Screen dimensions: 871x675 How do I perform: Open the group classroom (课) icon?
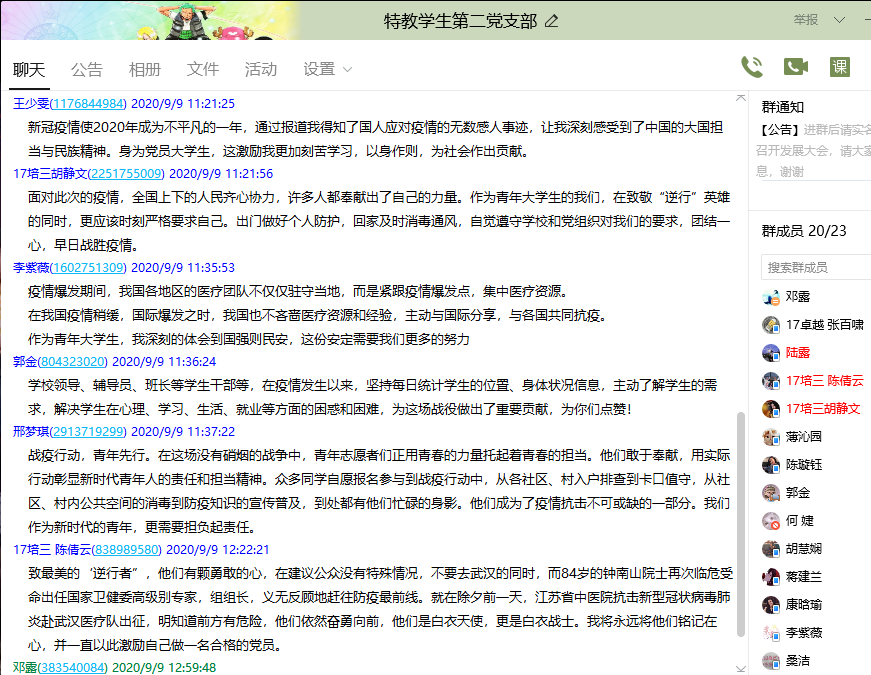[x=840, y=67]
